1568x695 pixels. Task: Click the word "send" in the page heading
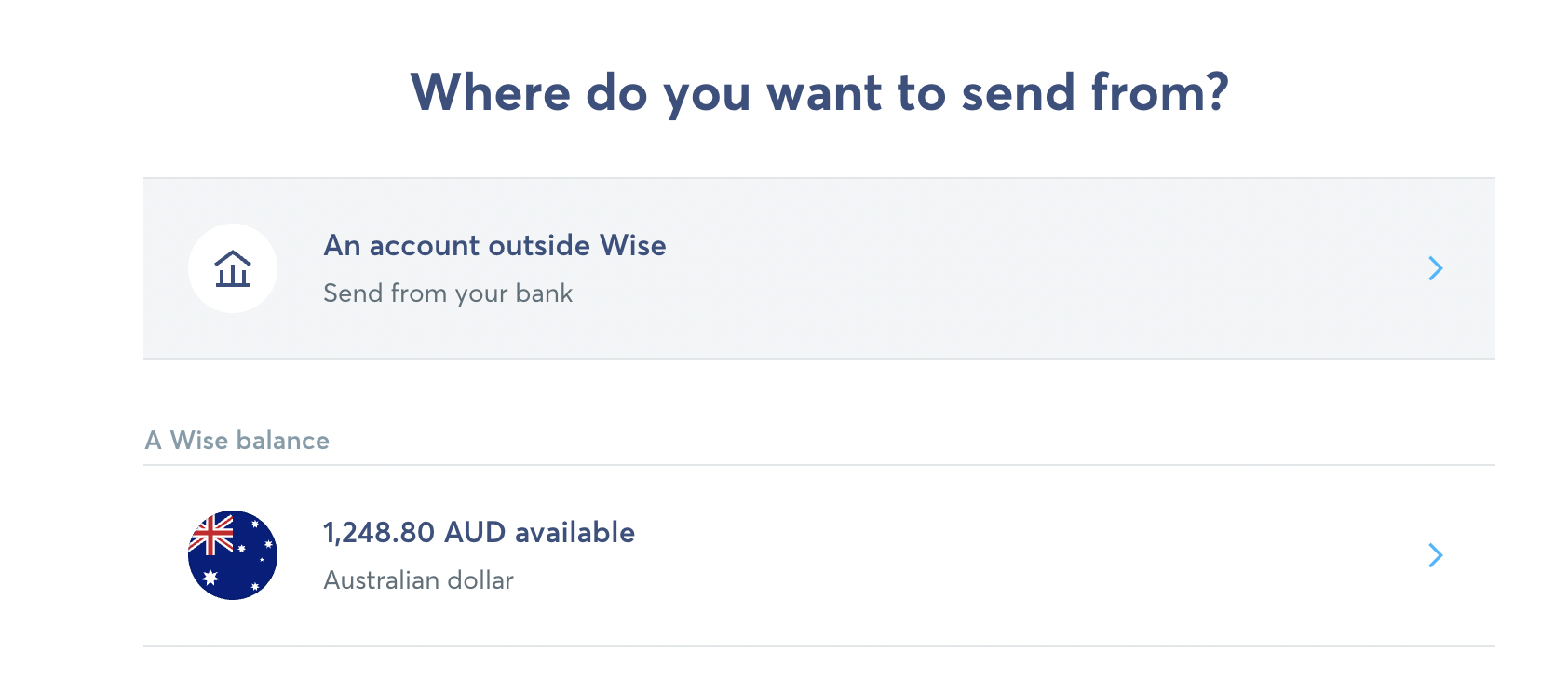tap(1018, 93)
